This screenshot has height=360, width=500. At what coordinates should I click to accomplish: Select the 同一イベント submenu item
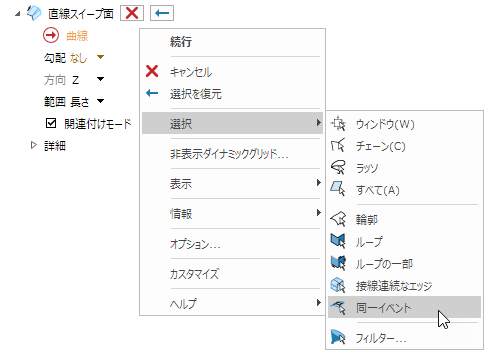pos(404,307)
